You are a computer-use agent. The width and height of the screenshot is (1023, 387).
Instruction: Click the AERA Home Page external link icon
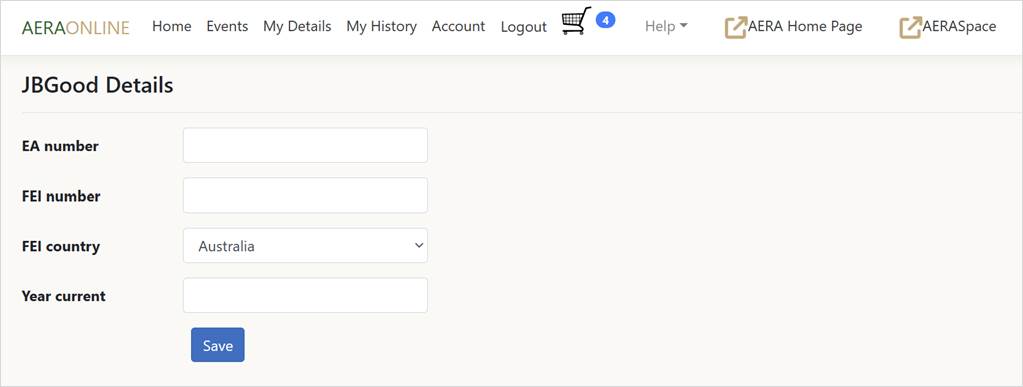[x=736, y=27]
